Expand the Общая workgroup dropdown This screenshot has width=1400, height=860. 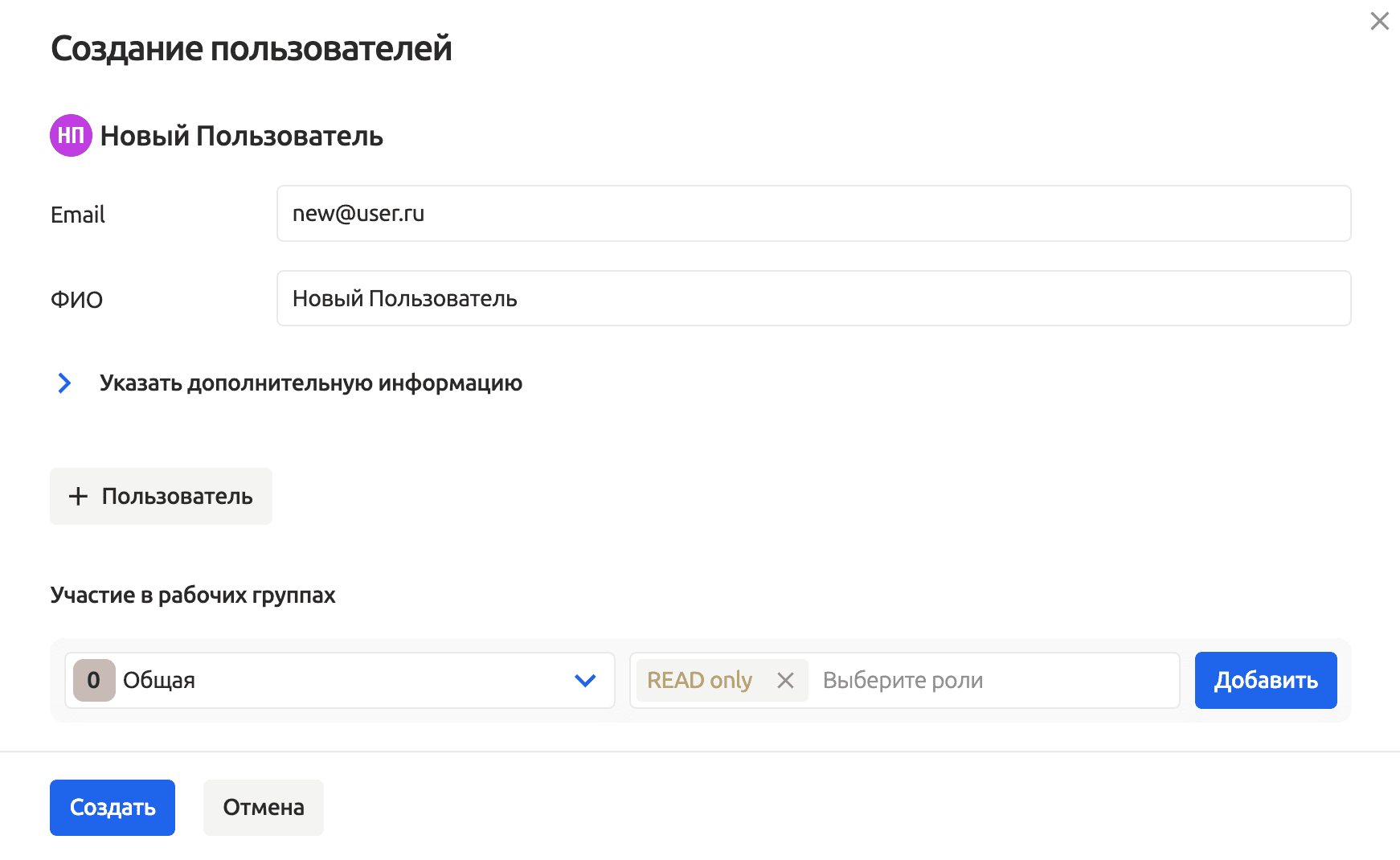(x=584, y=680)
